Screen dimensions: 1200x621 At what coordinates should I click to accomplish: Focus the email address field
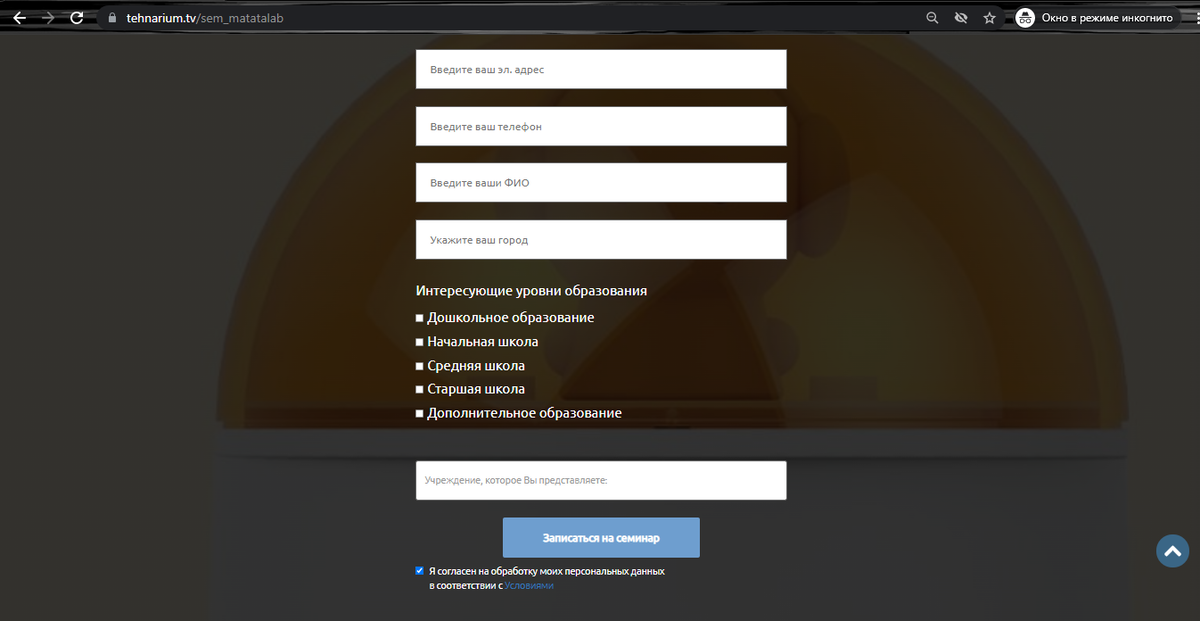coord(601,70)
